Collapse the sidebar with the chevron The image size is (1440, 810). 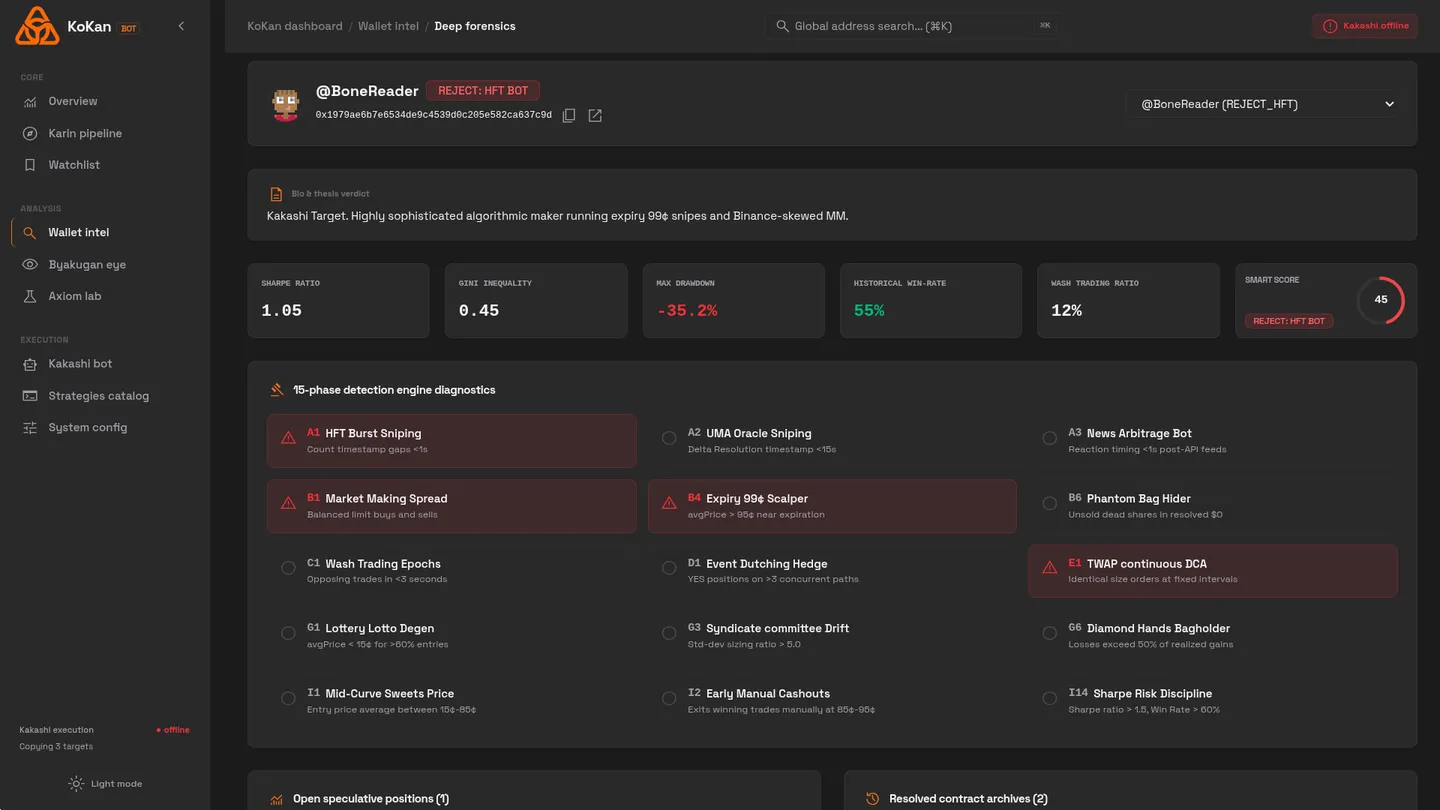(181, 26)
